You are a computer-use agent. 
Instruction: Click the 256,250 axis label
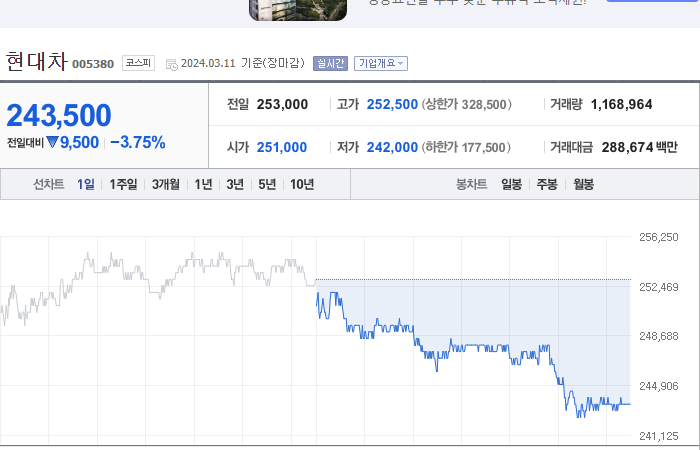658,237
